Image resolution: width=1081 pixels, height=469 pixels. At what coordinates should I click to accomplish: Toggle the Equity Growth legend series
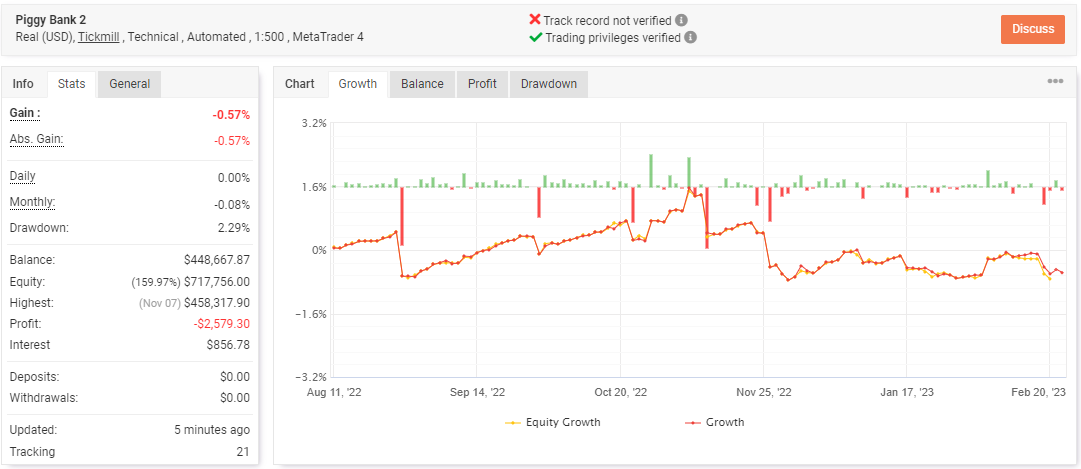[x=553, y=422]
